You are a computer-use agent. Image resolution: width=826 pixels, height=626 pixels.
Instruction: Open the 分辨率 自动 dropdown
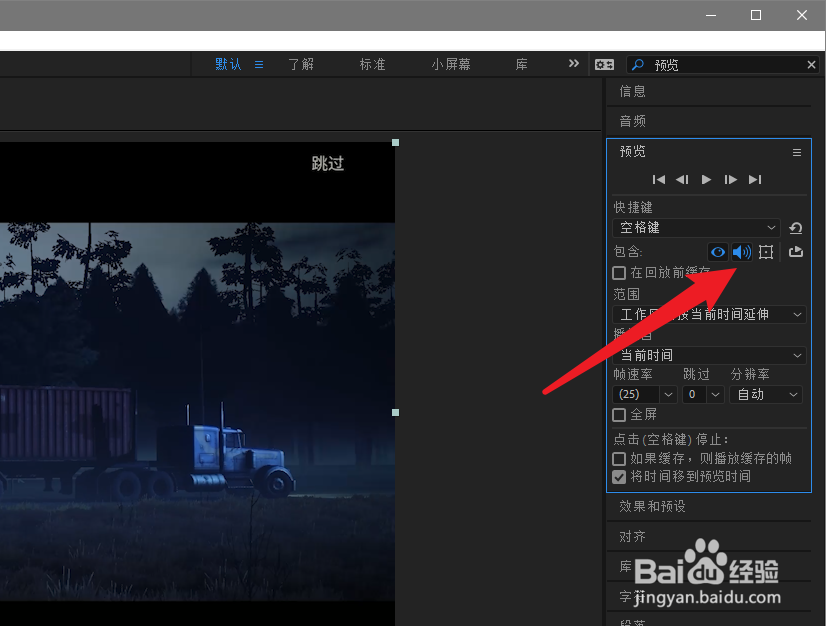tap(766, 394)
